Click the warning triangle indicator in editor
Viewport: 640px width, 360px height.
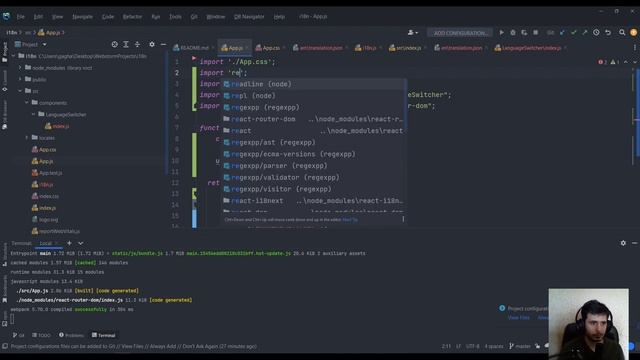point(615,62)
